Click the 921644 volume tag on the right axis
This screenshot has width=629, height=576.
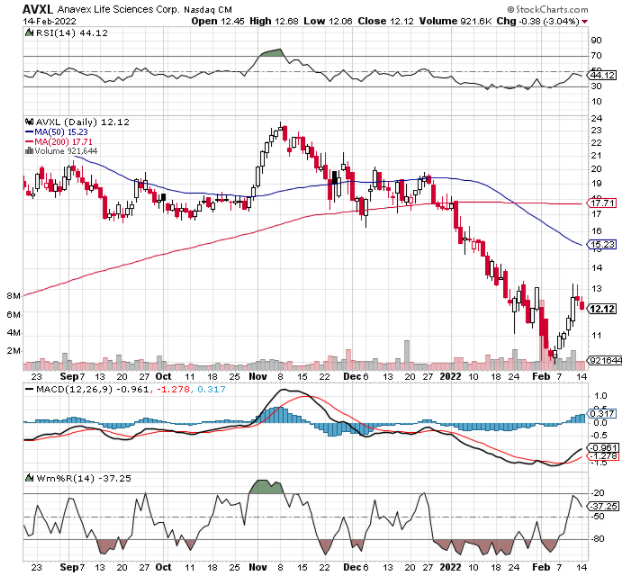605,361
